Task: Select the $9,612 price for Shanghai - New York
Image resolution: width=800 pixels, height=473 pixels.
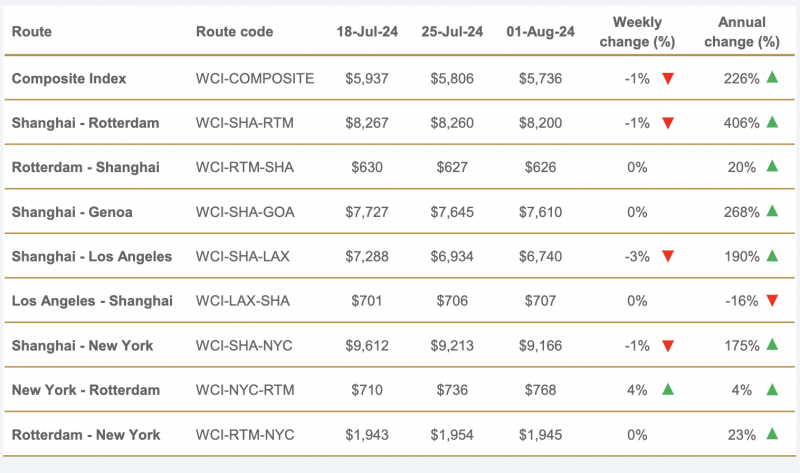Action: pos(367,345)
